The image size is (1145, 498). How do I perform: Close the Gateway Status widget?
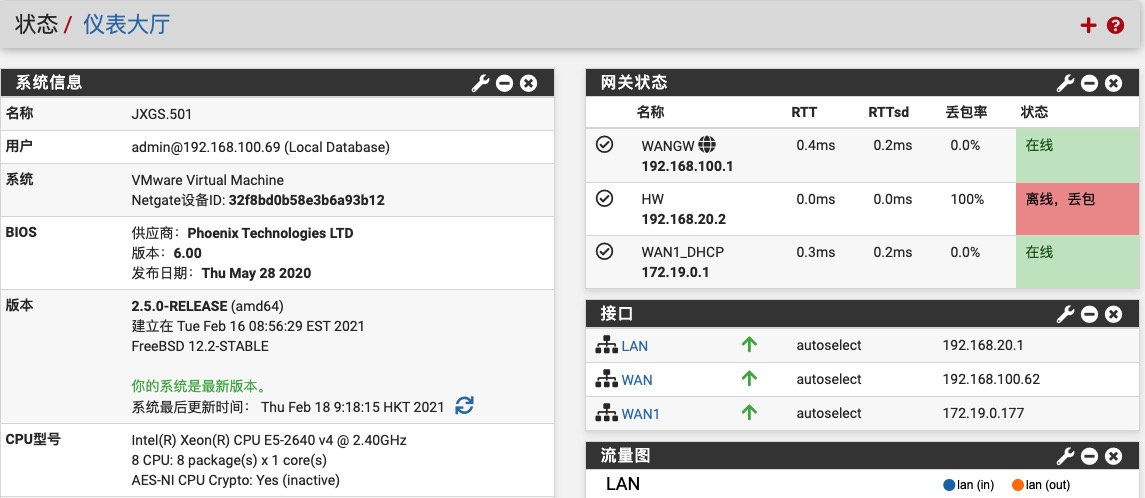tap(1113, 83)
